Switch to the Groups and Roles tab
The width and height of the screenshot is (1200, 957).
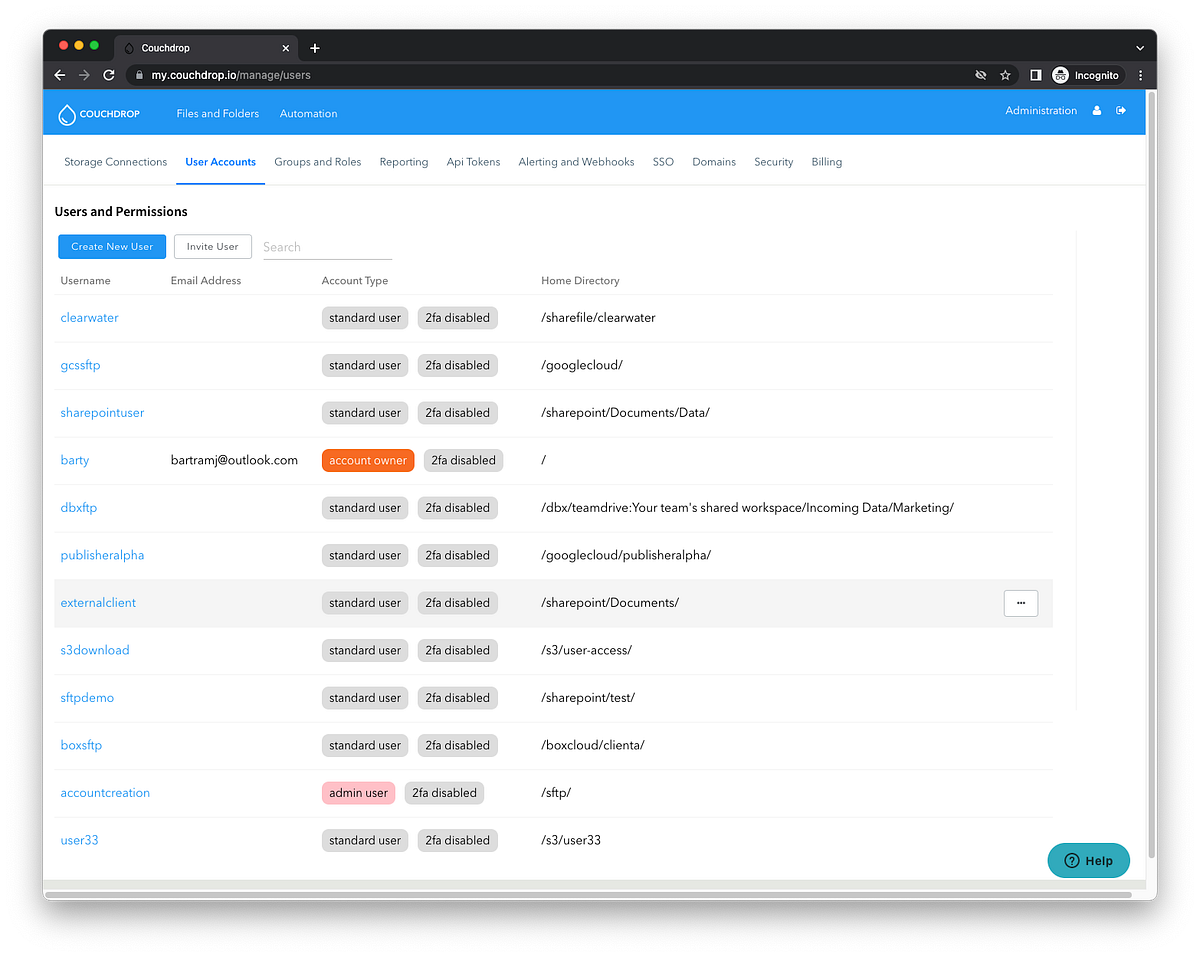(x=317, y=161)
